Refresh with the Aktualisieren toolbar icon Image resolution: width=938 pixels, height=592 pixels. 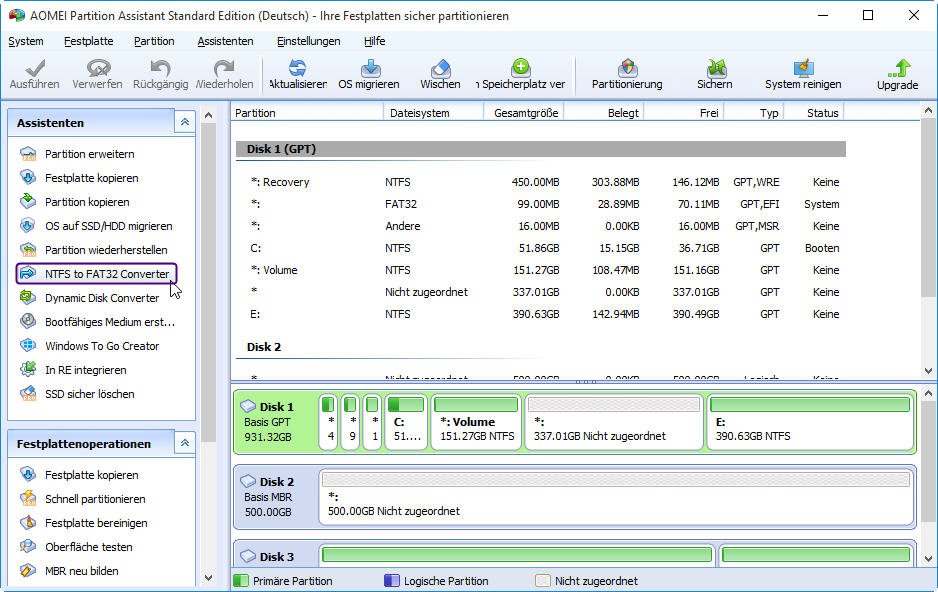[297, 74]
